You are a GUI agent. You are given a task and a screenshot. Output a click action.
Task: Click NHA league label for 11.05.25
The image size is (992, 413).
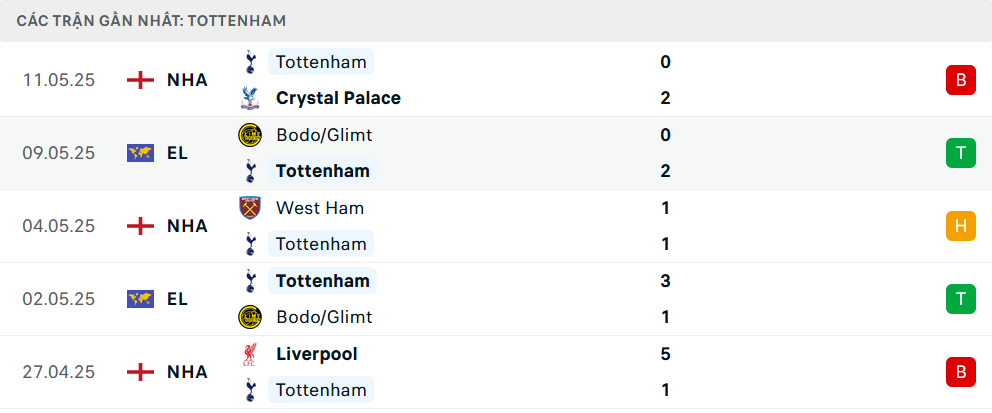click(187, 80)
